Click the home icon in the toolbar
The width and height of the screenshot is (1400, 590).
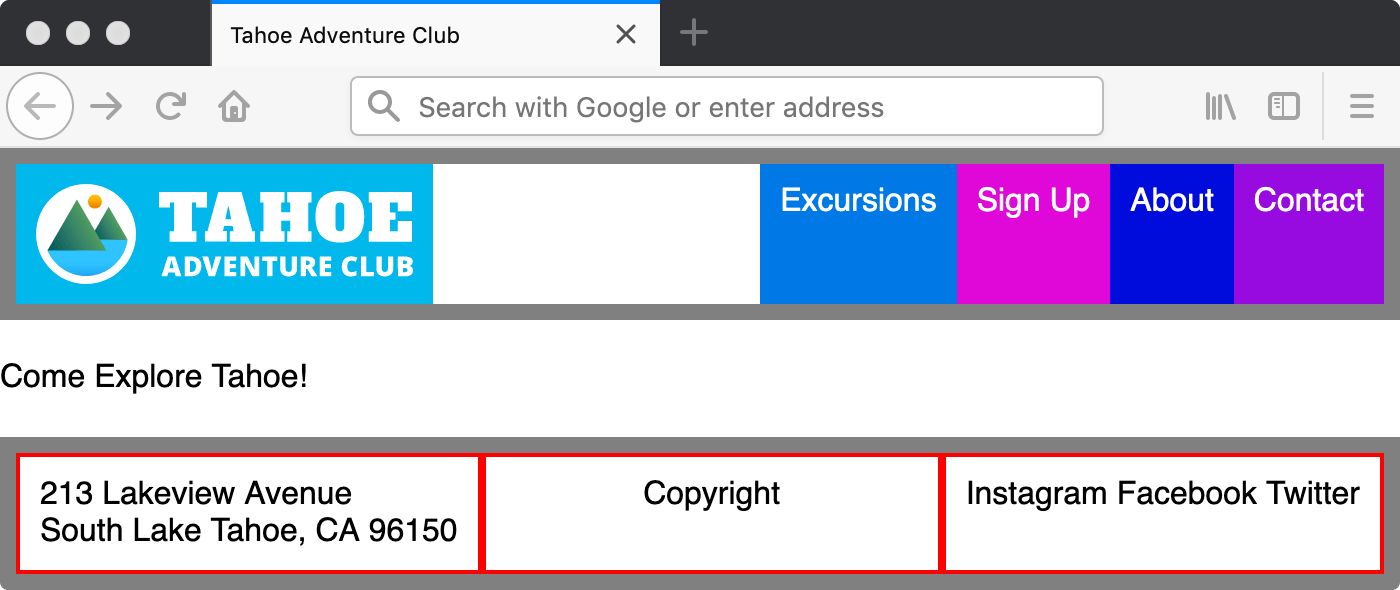coord(233,106)
